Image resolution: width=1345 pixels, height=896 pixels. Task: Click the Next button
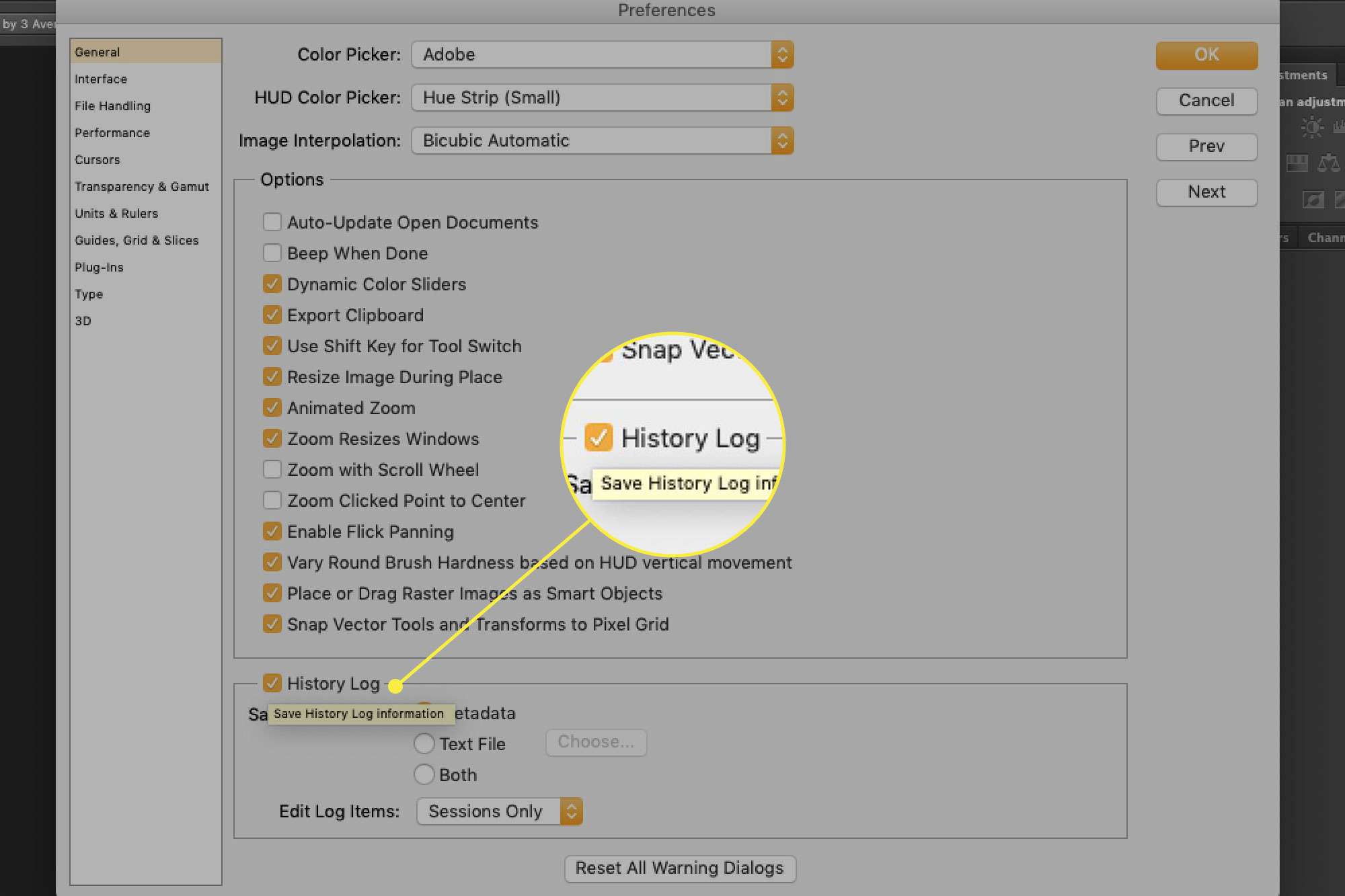point(1206,192)
